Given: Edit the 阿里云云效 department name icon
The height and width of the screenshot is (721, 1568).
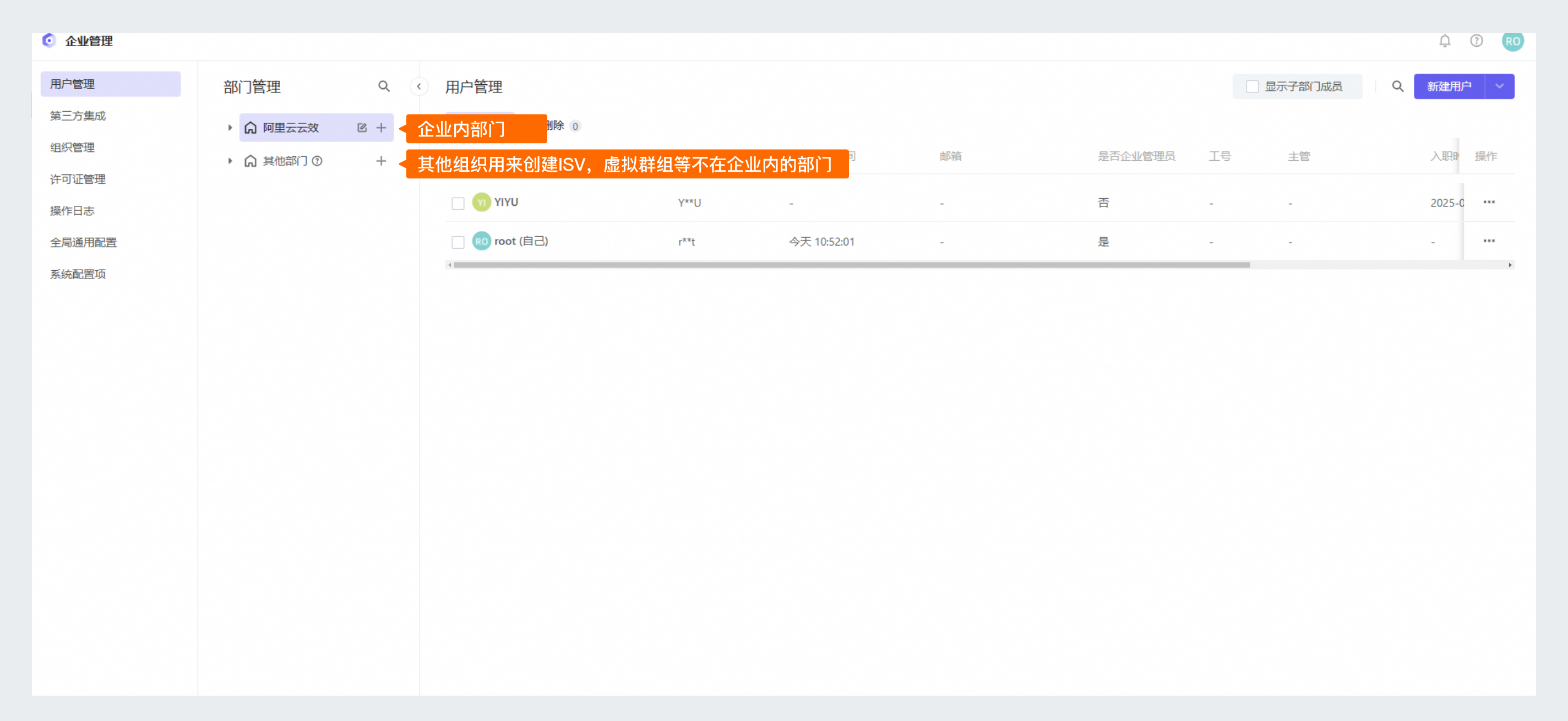Looking at the screenshot, I should click(362, 128).
